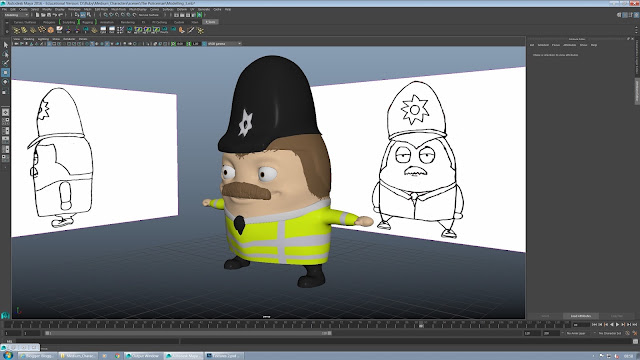Click the green-highlighted render settings icon
This screenshot has width=640, height=360.
pyautogui.click(x=200, y=15)
